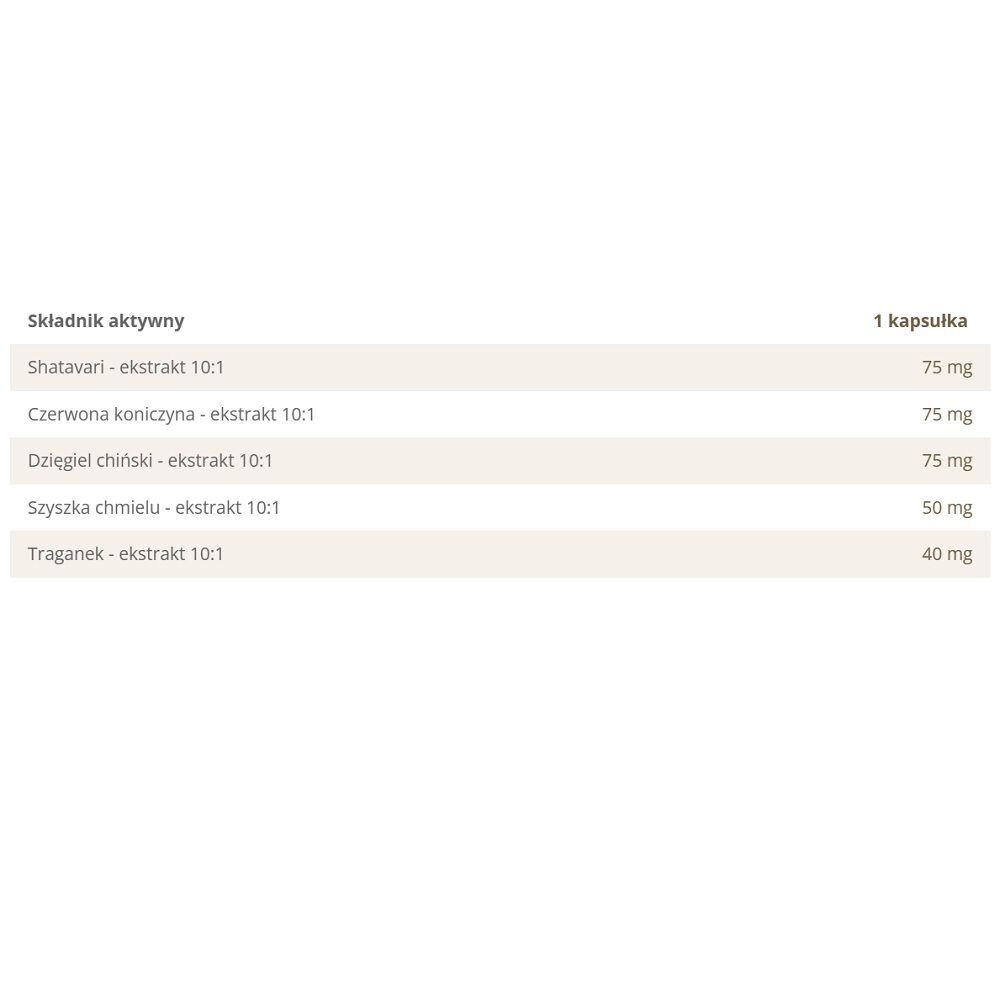Click the '1 kapsułka' column header
This screenshot has height=1000, width=1000.
click(x=920, y=321)
